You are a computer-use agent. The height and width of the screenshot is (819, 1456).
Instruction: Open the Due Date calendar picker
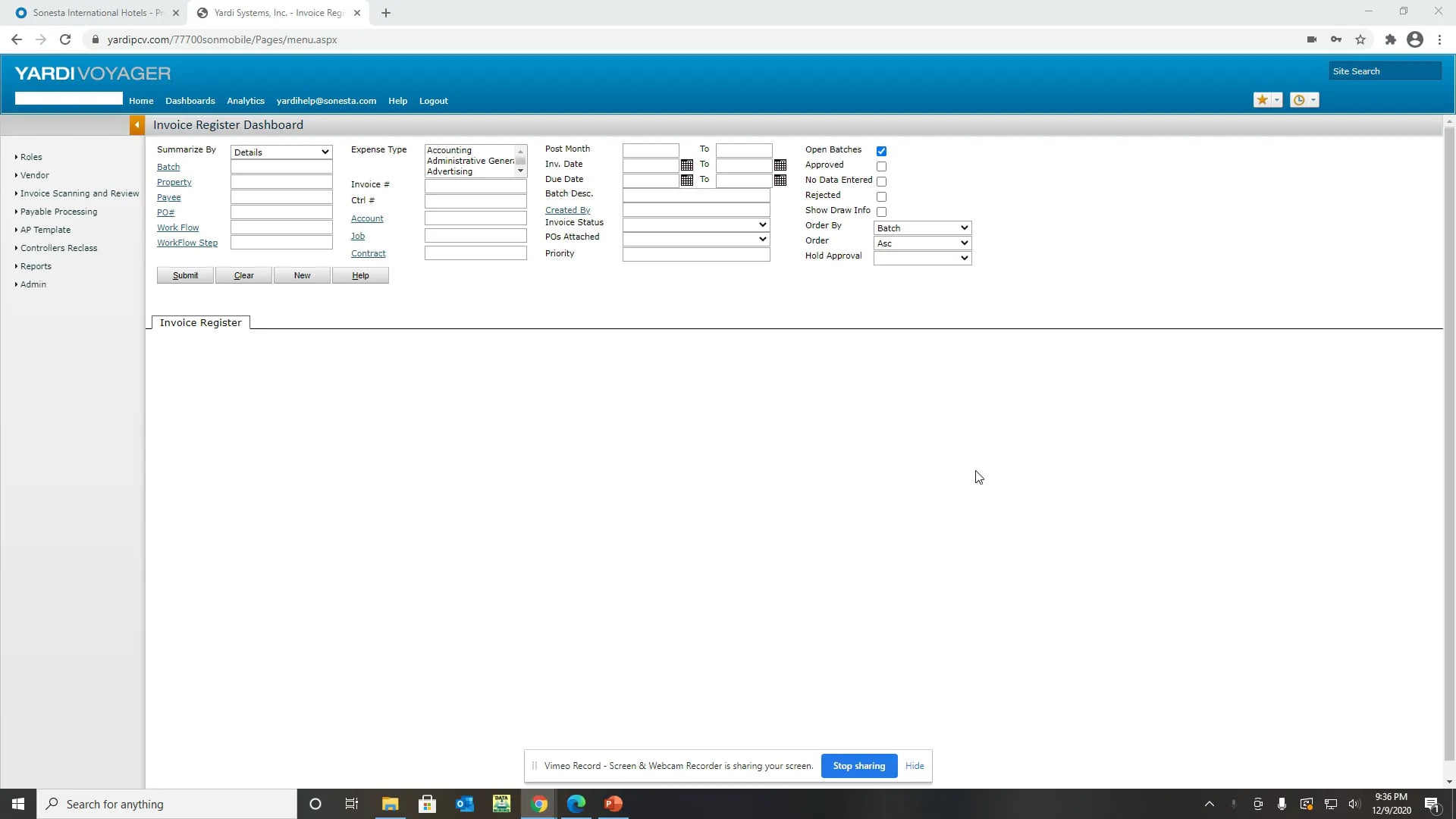click(686, 180)
